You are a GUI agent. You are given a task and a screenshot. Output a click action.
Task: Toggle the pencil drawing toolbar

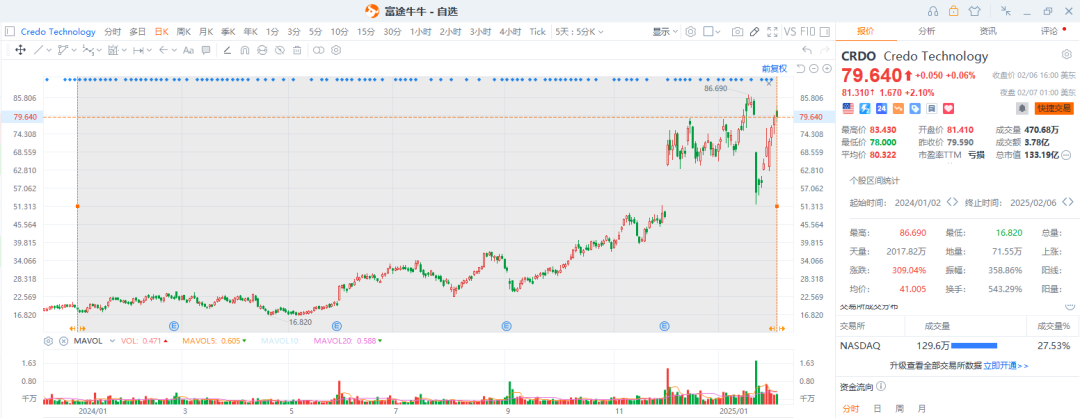coord(754,32)
